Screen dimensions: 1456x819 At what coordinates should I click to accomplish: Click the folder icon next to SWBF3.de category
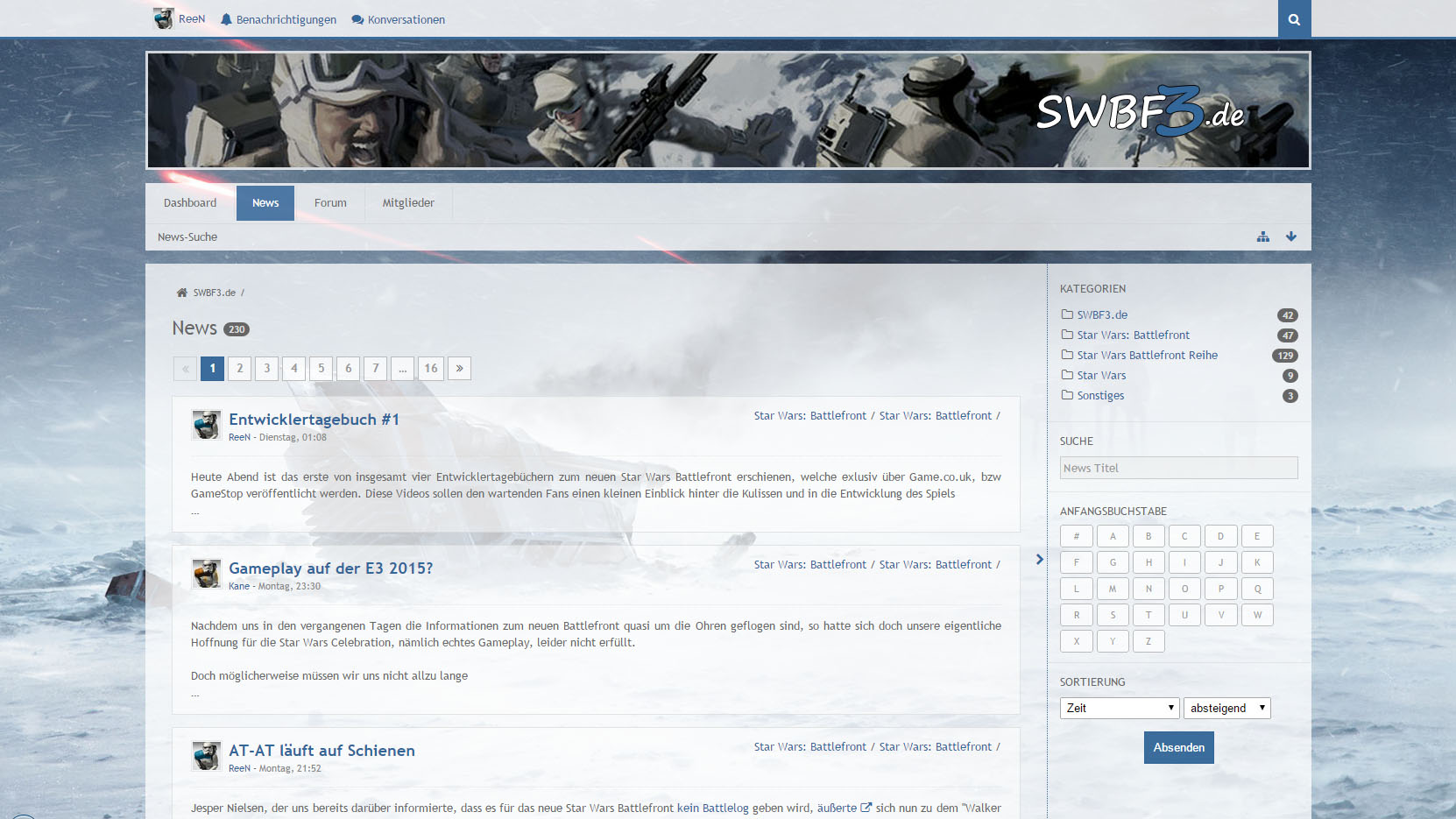tap(1067, 314)
